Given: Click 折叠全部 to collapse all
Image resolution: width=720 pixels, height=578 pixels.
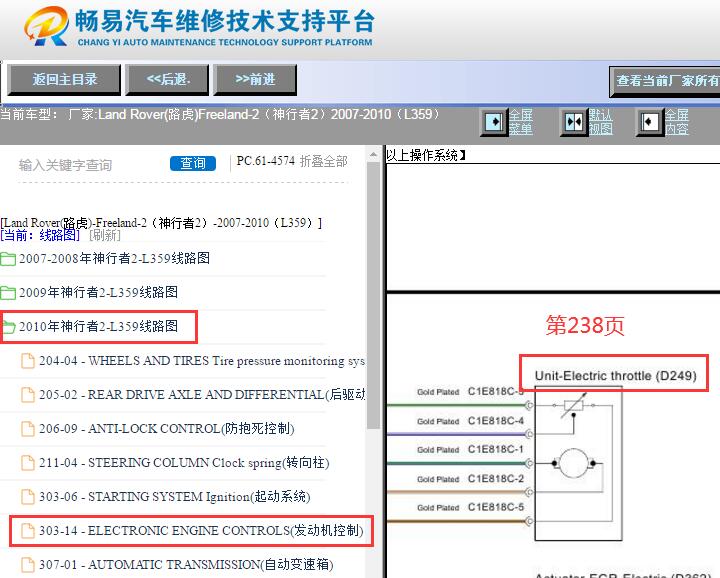Looking at the screenshot, I should [324, 161].
